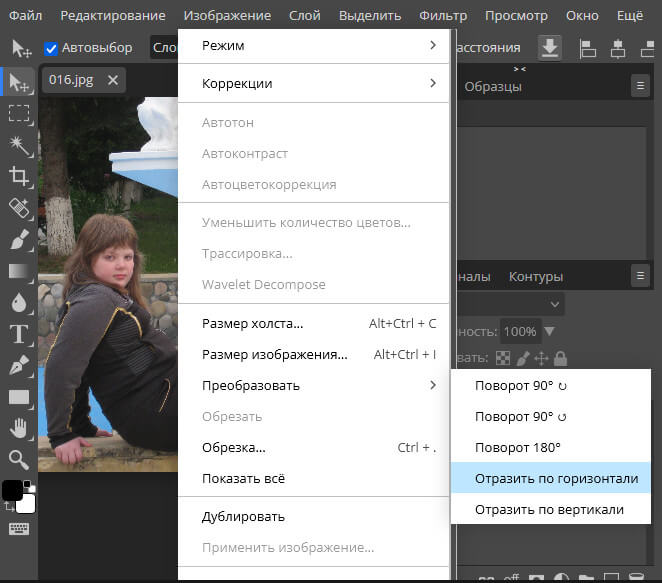Screen dimensions: 662x583
Task: Toggle the lock all padlock icon
Action: tap(561, 357)
